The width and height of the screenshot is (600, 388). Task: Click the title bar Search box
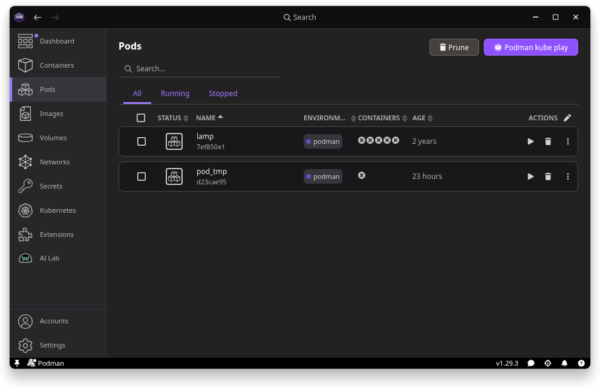(x=300, y=17)
